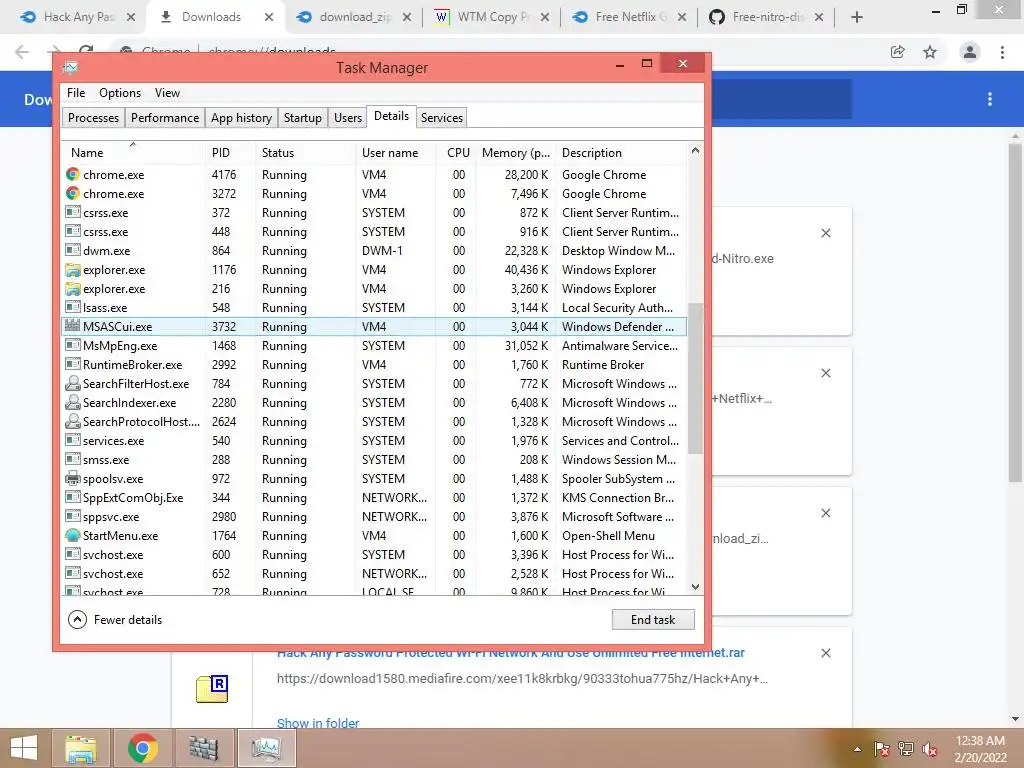Click the spoolsv.exe printer icon
The width and height of the screenshot is (1024, 768).
click(x=72, y=479)
